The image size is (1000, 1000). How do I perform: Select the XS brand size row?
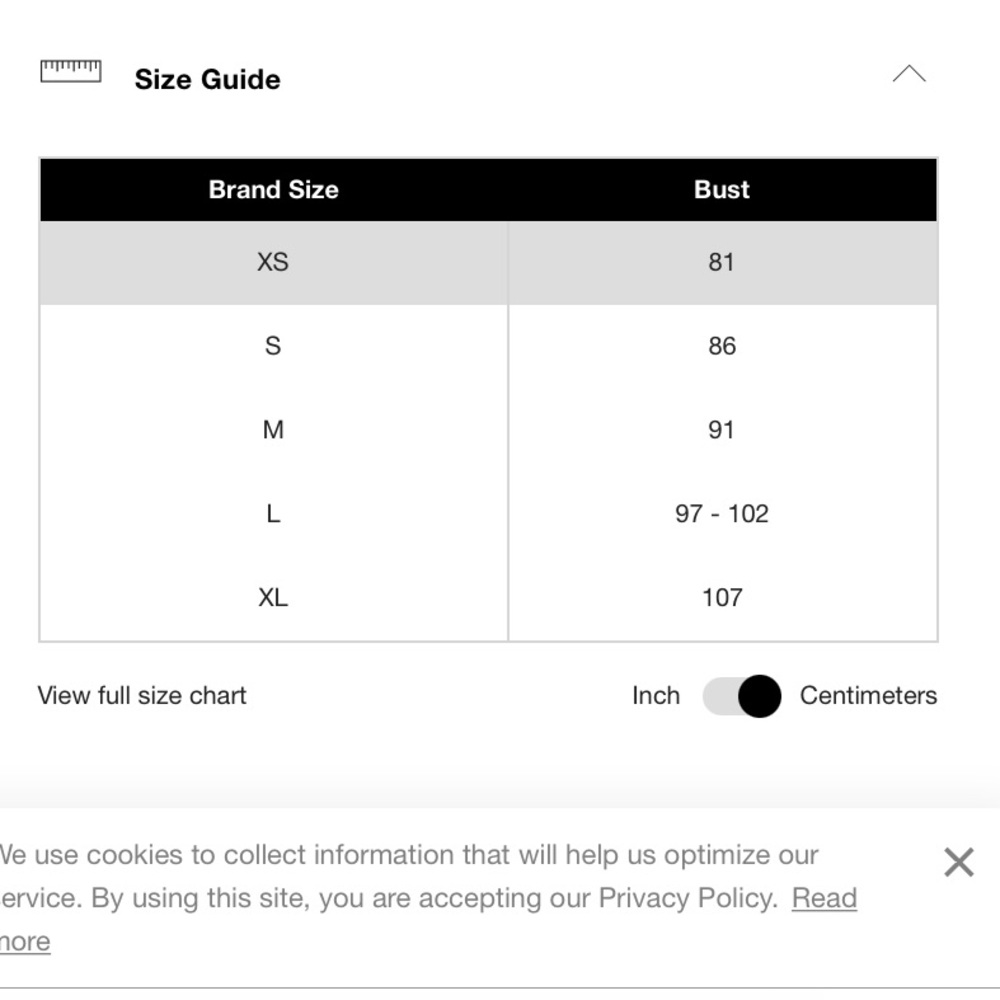[273, 262]
